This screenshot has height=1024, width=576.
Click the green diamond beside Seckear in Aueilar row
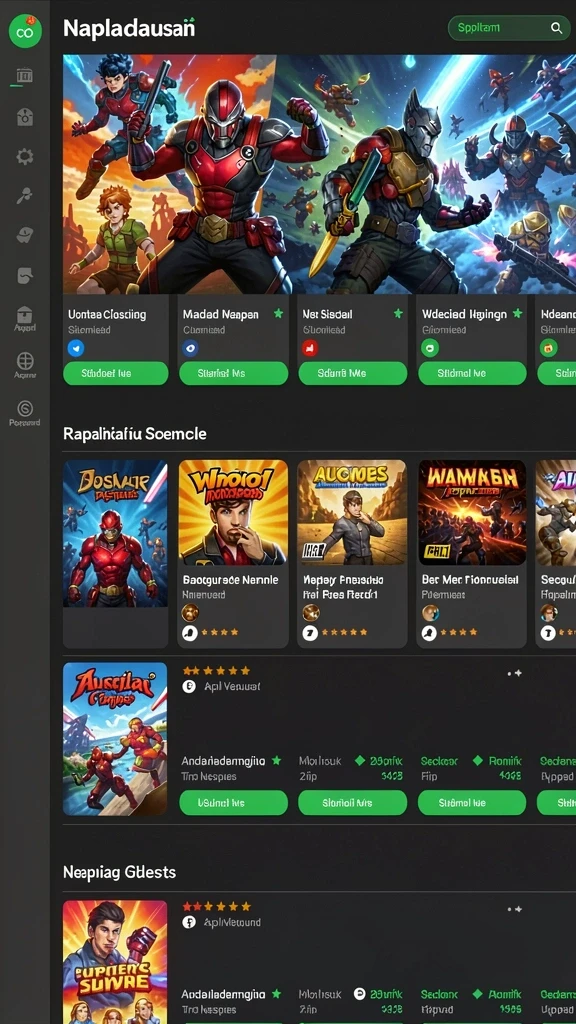pos(477,761)
